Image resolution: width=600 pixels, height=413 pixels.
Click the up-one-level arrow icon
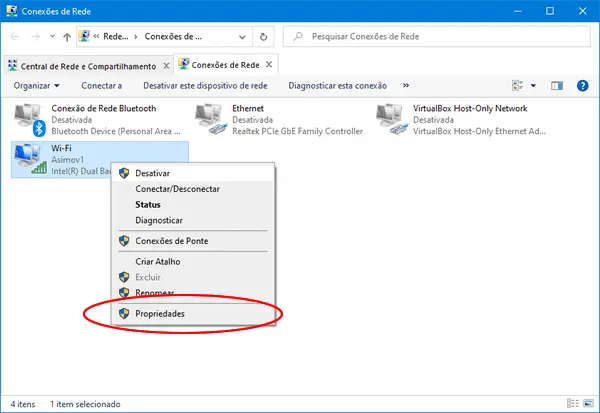tap(67, 37)
